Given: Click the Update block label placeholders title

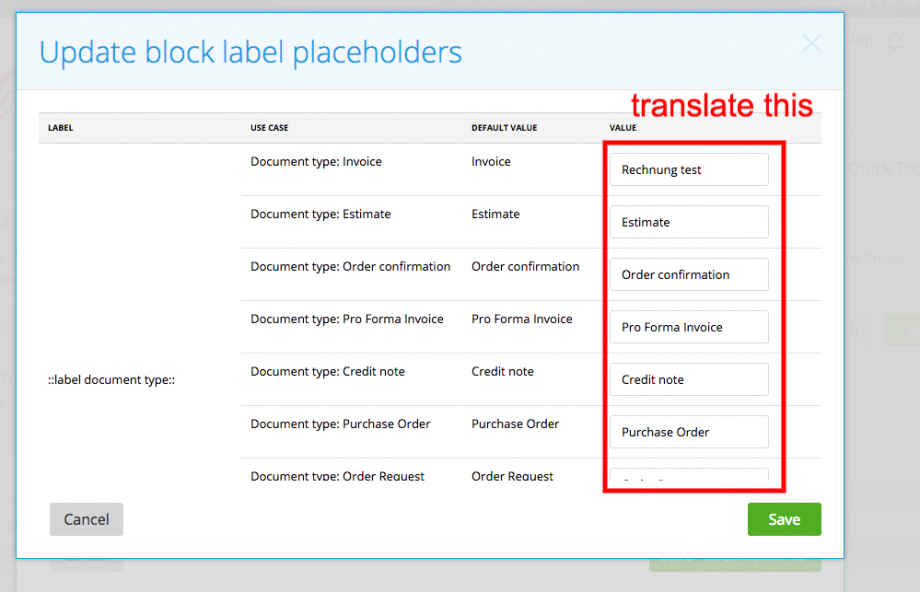Looking at the screenshot, I should coord(250,52).
